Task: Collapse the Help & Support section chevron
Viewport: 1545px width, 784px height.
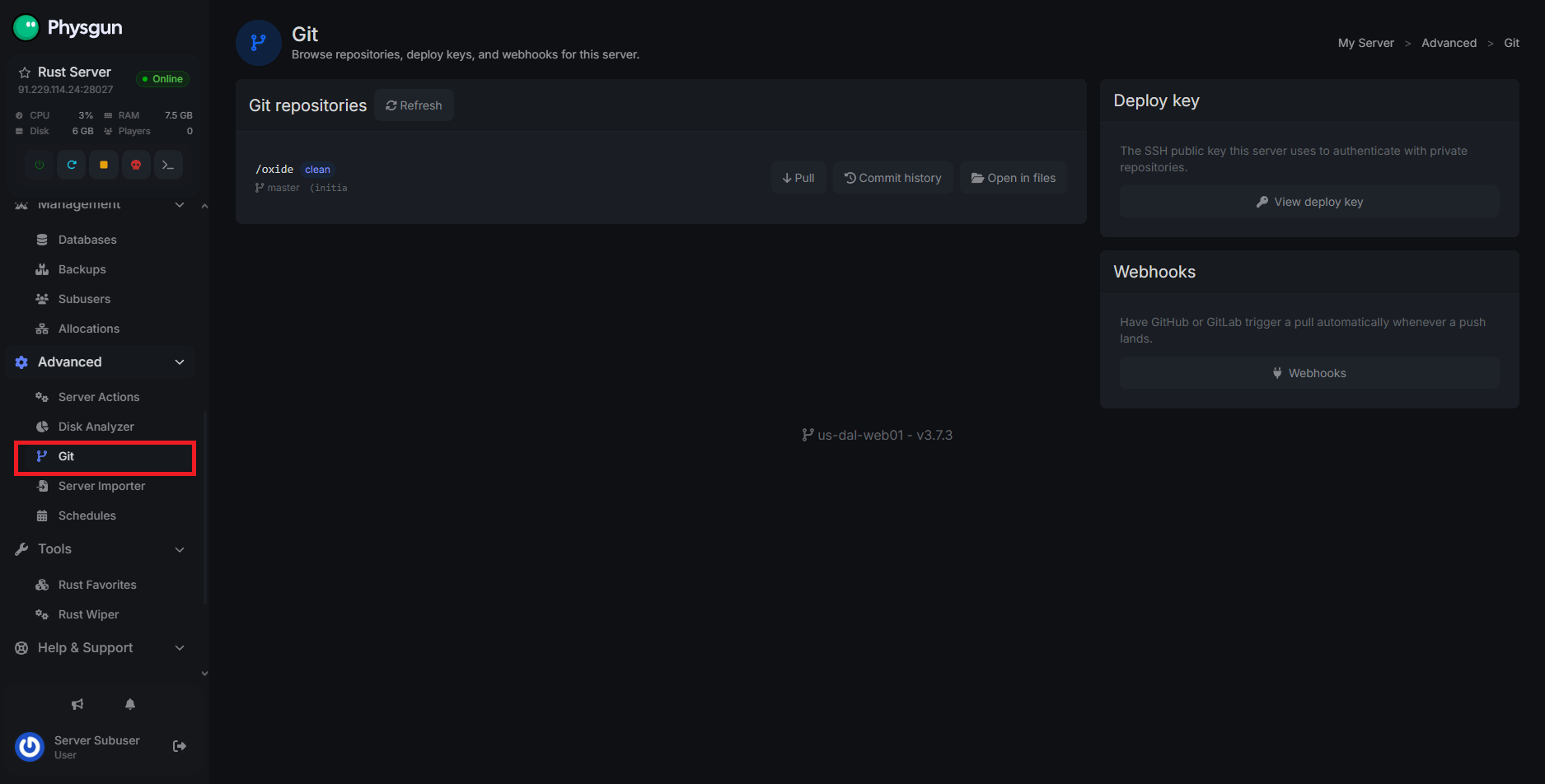Action: coord(180,648)
